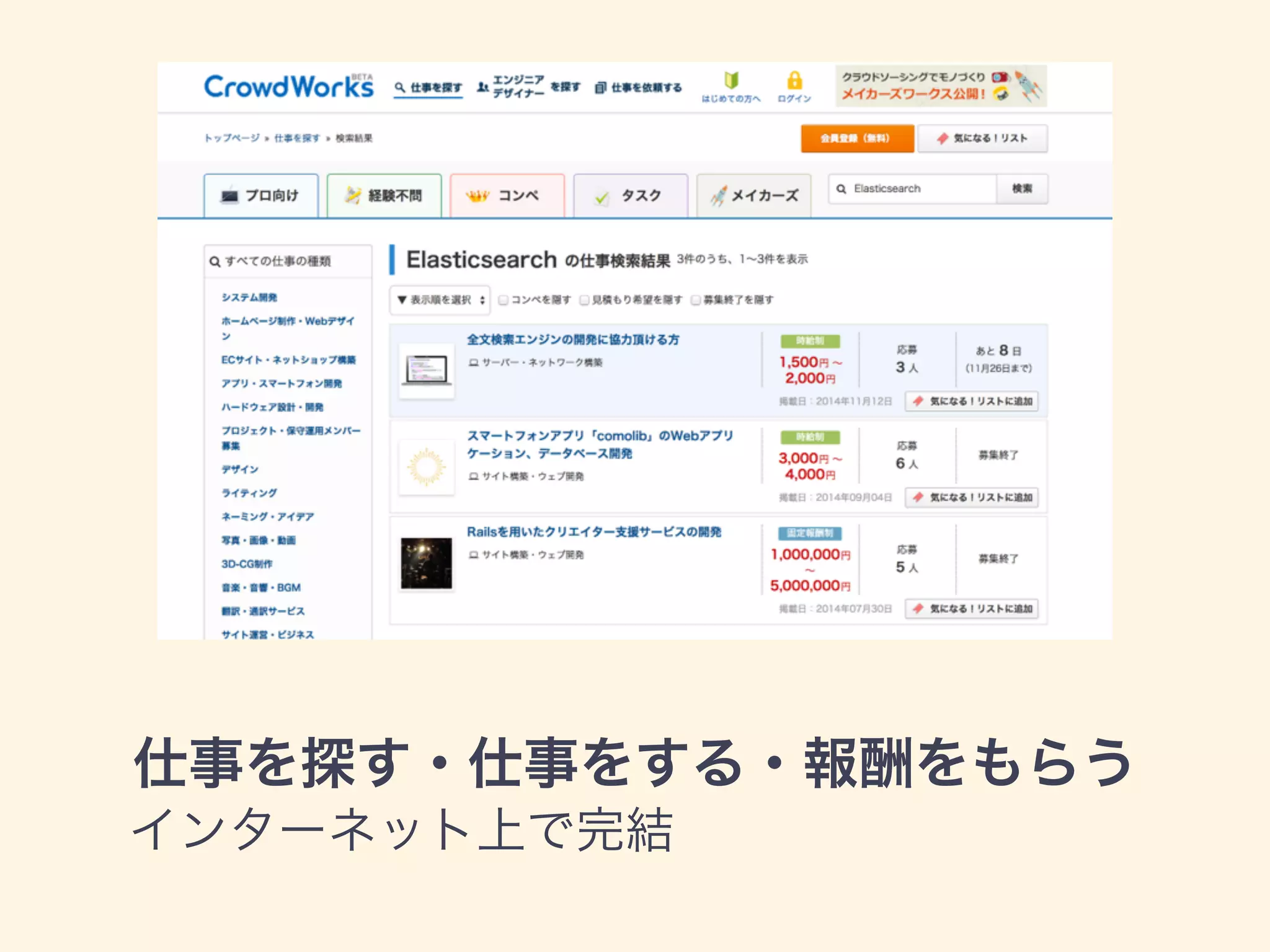Image resolution: width=1270 pixels, height=952 pixels.
Task: Select デザイン category
Action: (240, 469)
